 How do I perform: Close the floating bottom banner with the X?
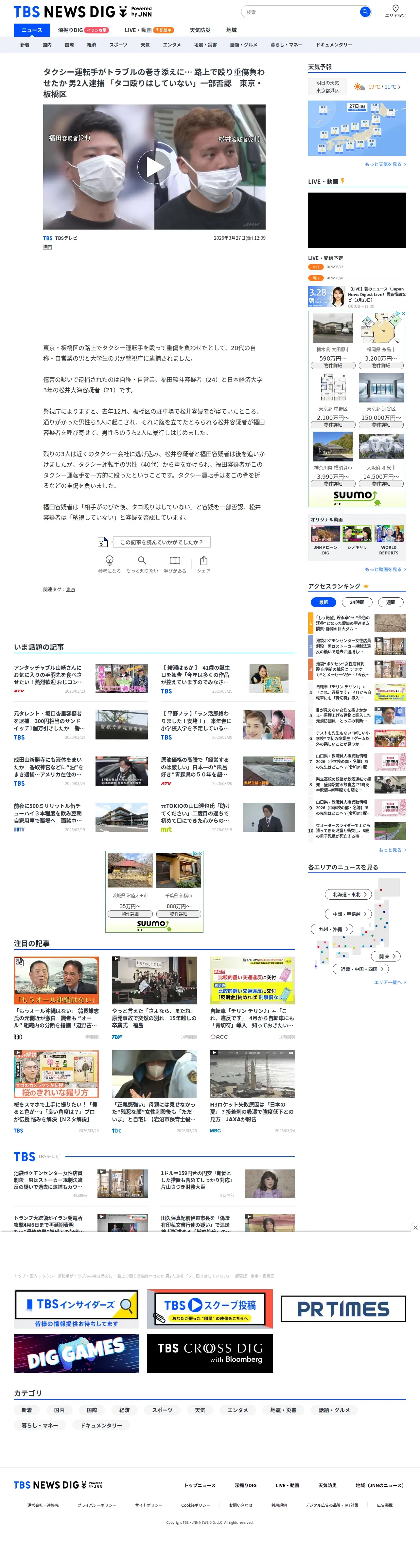point(415,1227)
